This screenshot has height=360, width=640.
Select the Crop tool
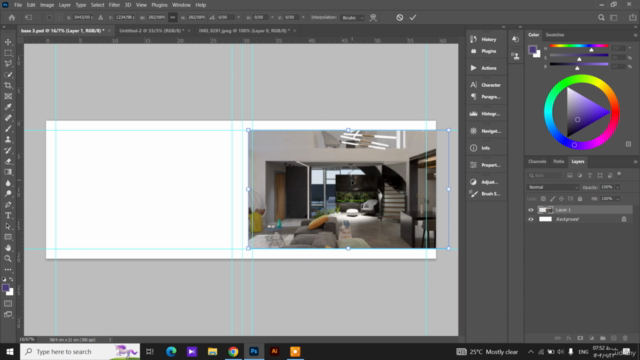pyautogui.click(x=8, y=85)
